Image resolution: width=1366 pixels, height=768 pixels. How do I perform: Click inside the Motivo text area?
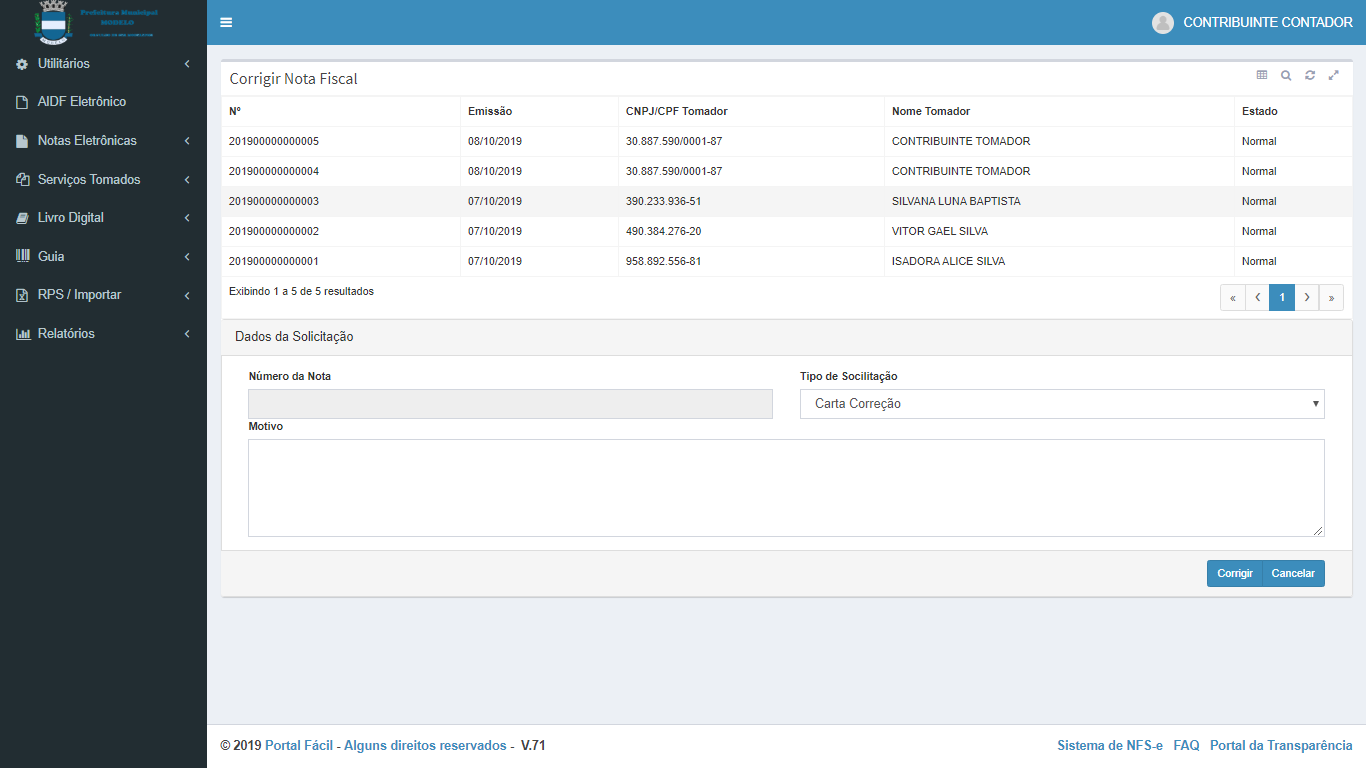[785, 488]
